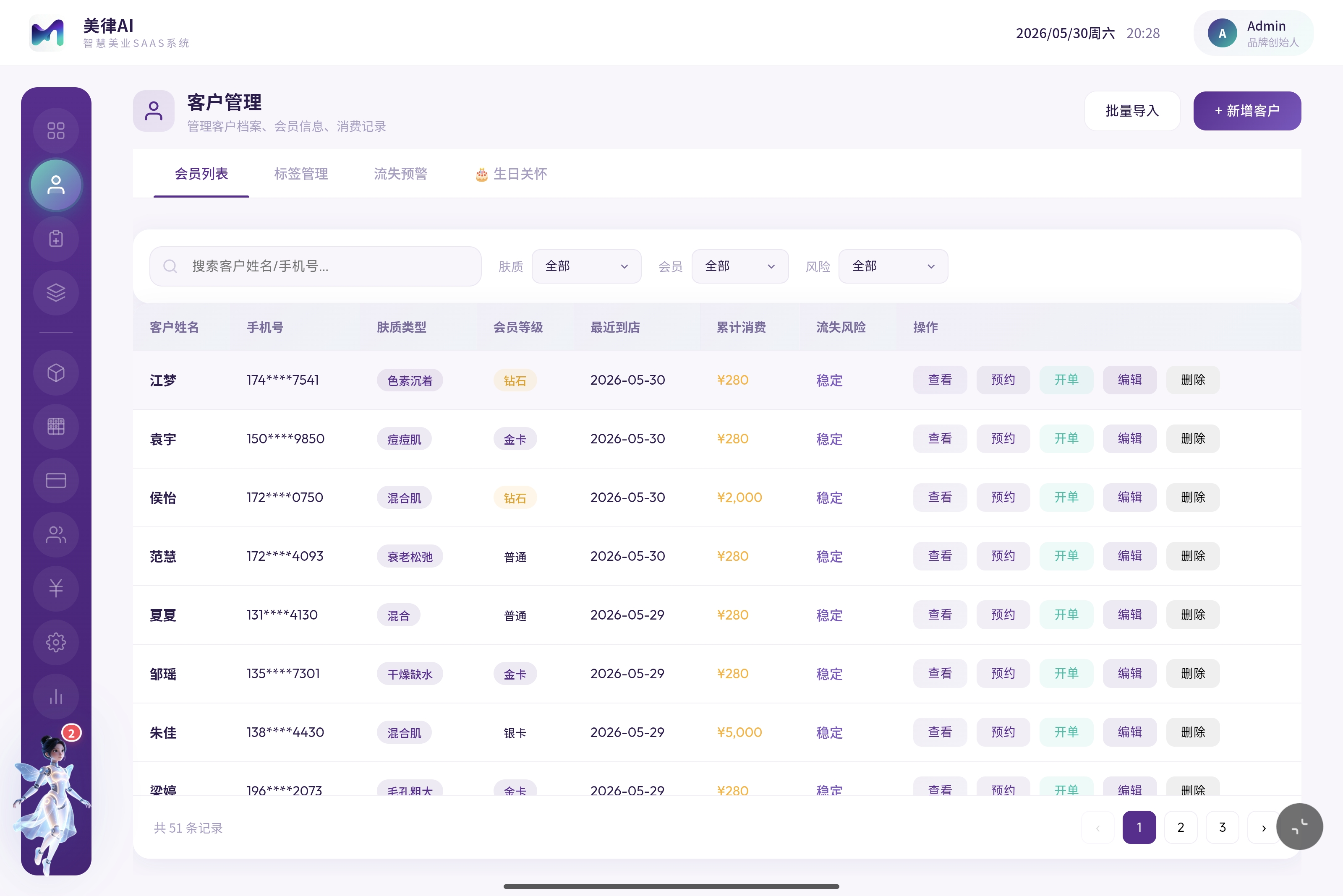1343x896 pixels.
Task: Click 预约 for customer 袁宇
Action: 1003,439
